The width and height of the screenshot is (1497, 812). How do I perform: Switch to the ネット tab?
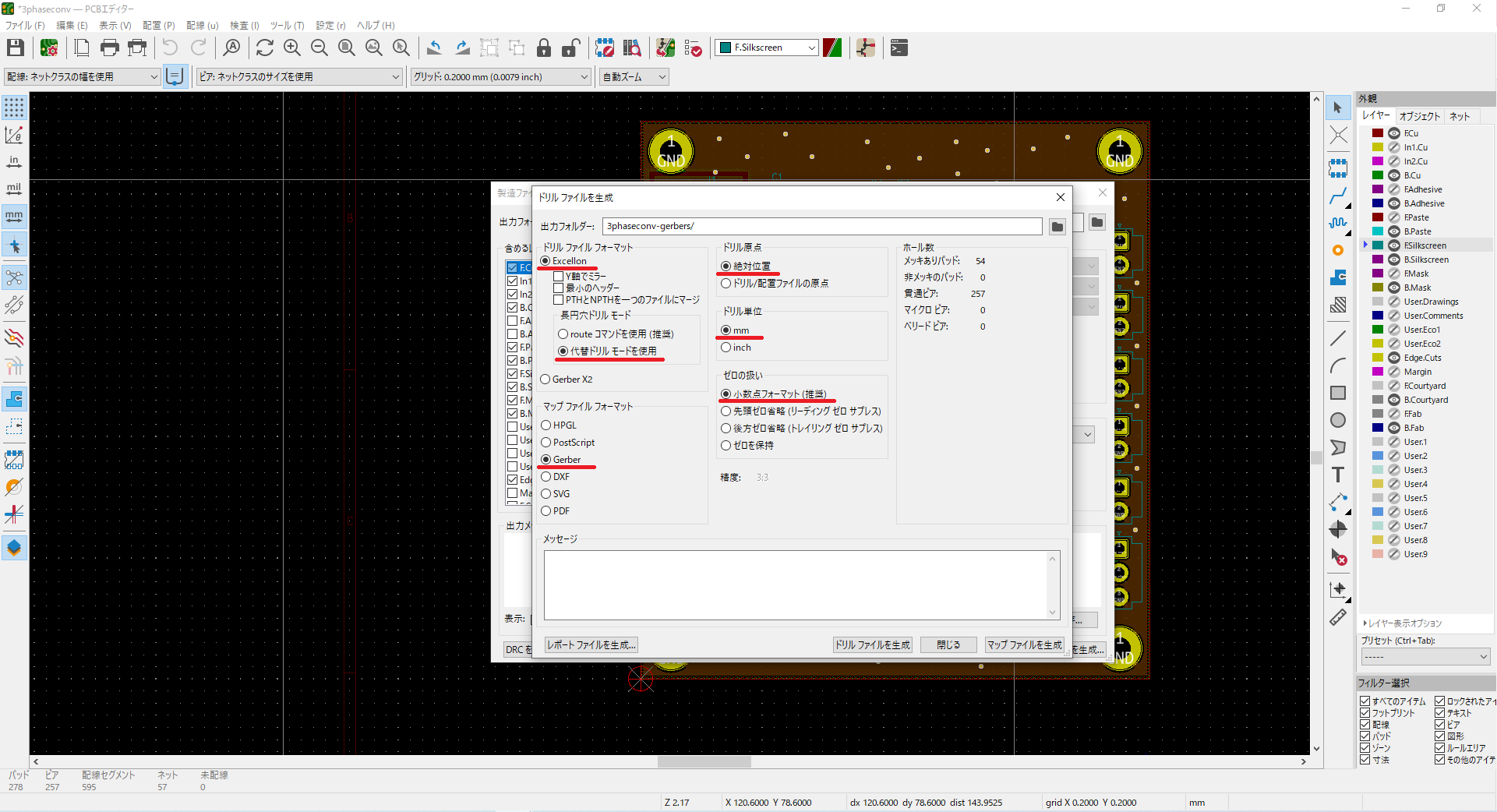click(1460, 117)
